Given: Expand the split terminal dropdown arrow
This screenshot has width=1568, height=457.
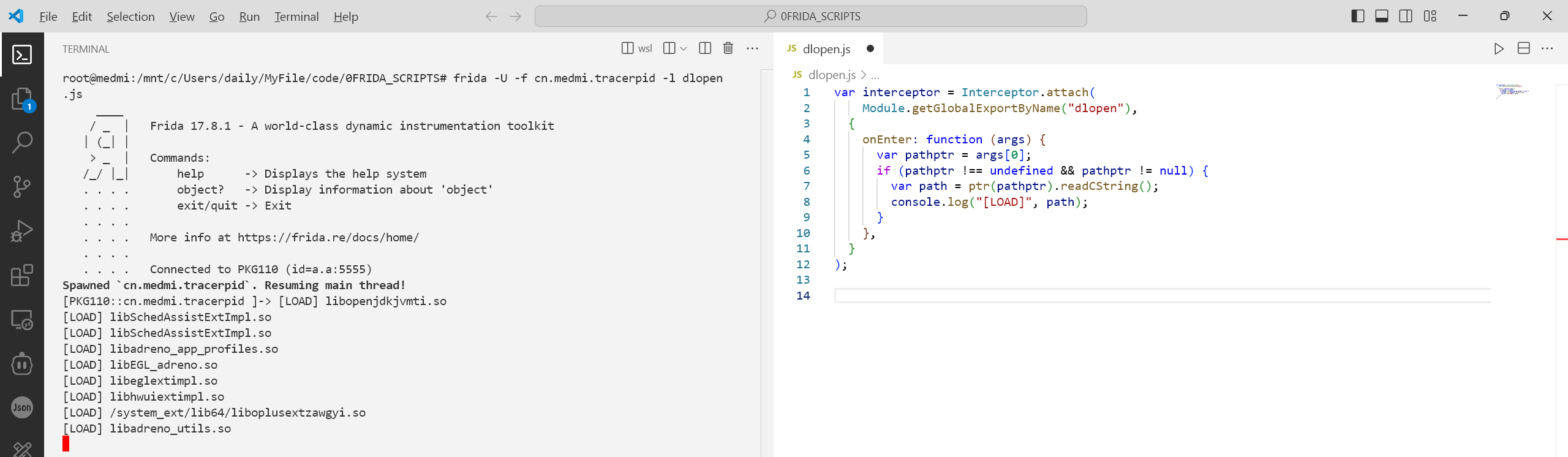Looking at the screenshot, I should pos(684,48).
